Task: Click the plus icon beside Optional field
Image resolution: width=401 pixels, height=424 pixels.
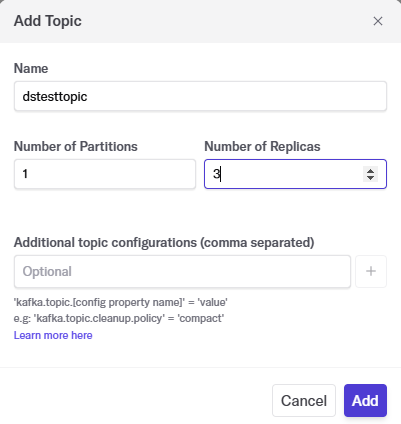Action: pyautogui.click(x=371, y=271)
